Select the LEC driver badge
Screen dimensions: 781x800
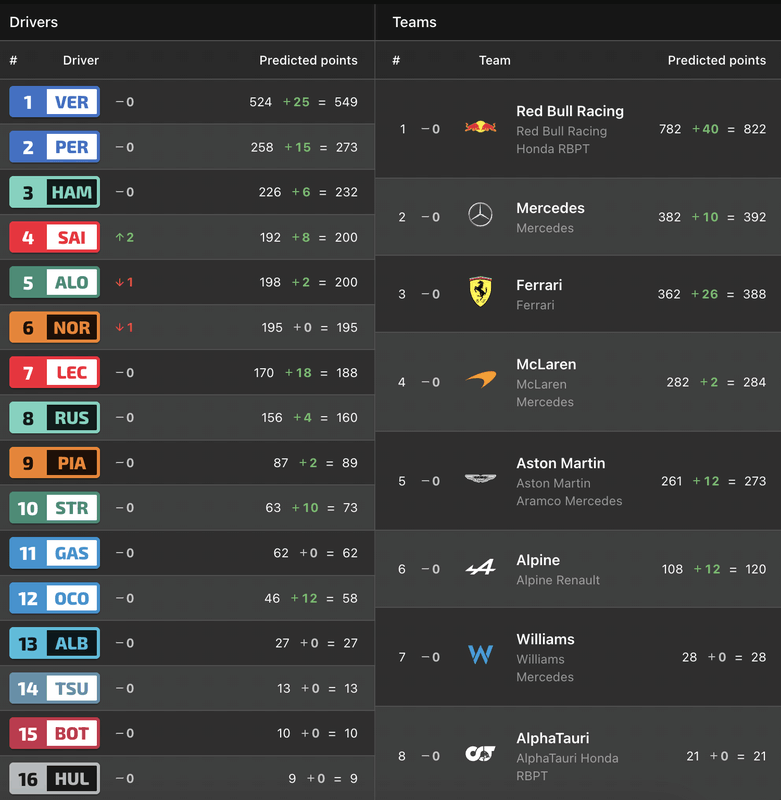(x=54, y=372)
